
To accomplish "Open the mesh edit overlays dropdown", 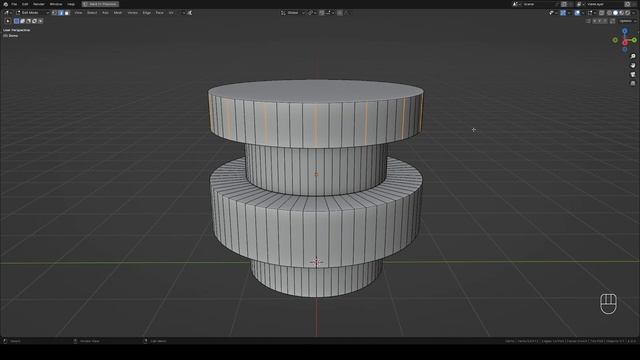I will [592, 13].
